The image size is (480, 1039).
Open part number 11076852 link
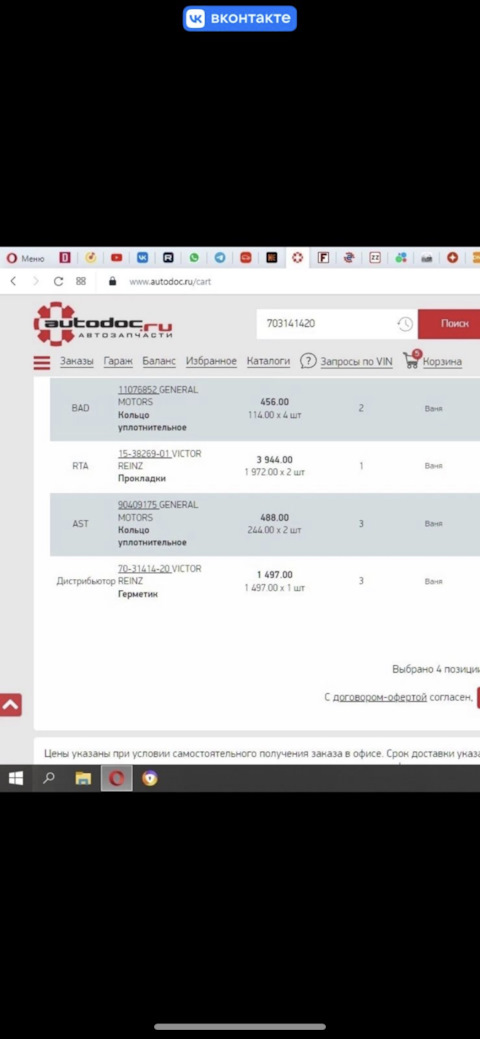(137, 390)
